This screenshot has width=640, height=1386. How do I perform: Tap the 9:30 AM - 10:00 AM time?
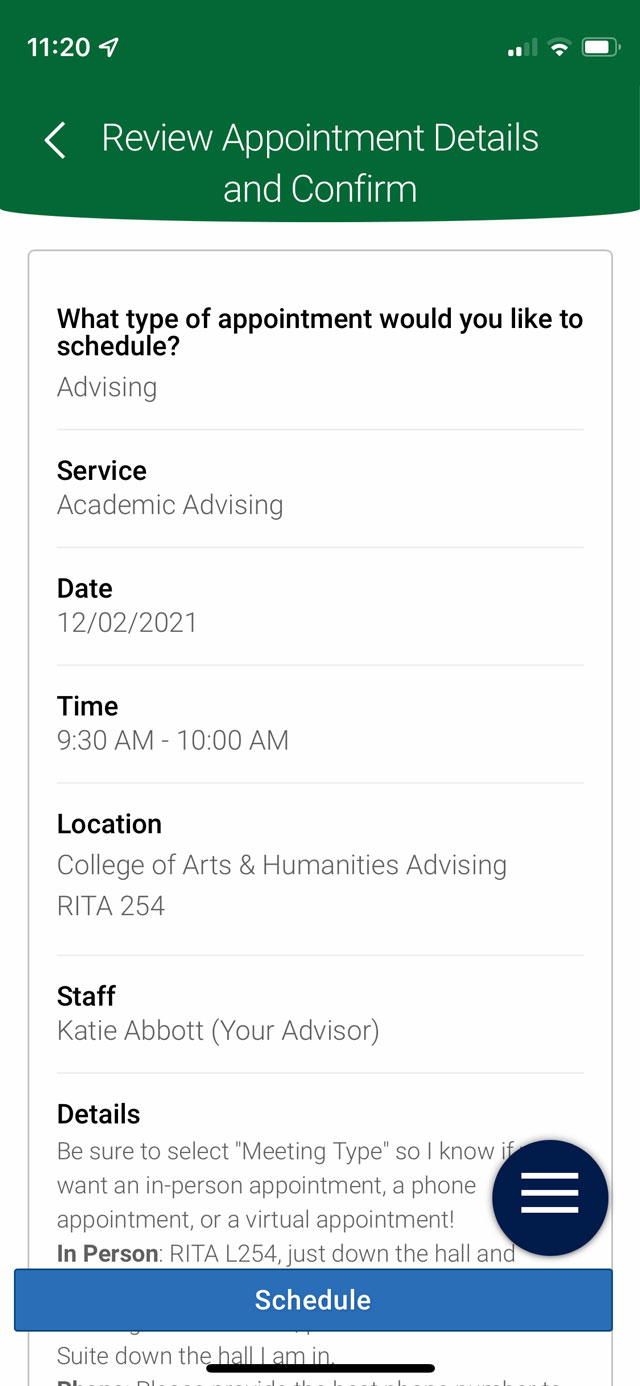(173, 740)
